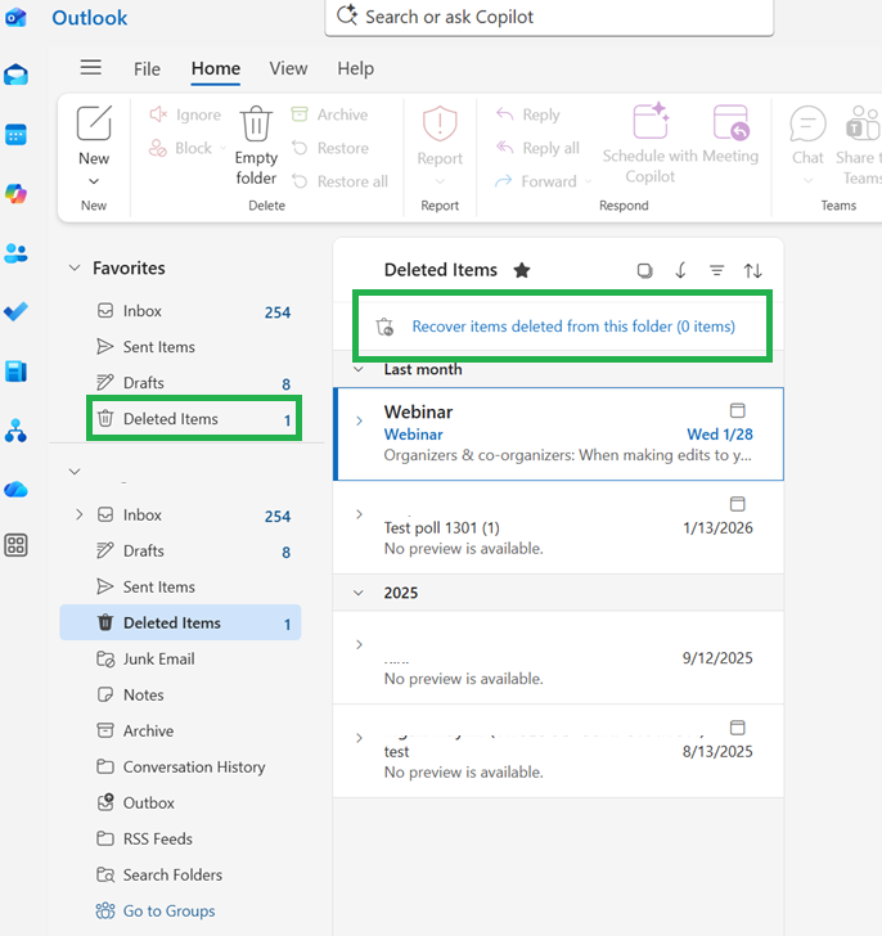The image size is (882, 936).
Task: Open the Report dropdown arrow
Action: coord(440,181)
